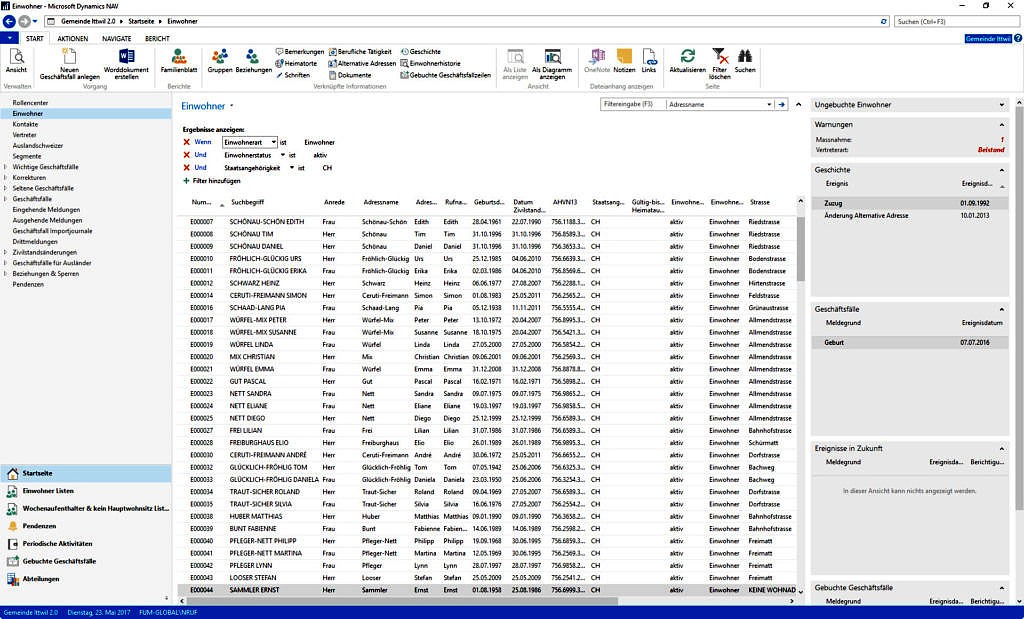
Task: Open the Staatsangehörigkeit filter dropdown
Action: 292,168
